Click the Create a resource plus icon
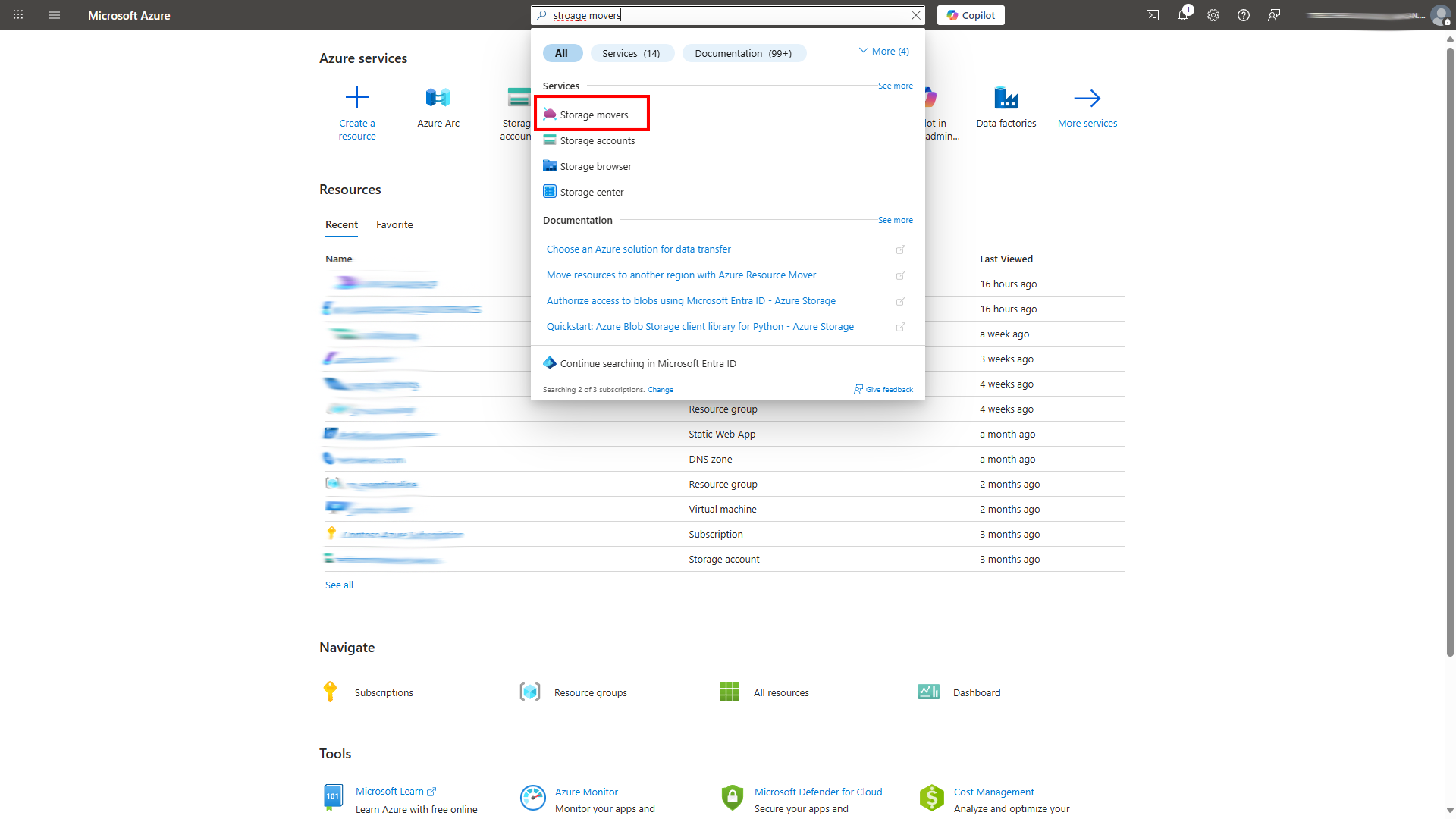This screenshot has height=819, width=1456. (x=357, y=97)
